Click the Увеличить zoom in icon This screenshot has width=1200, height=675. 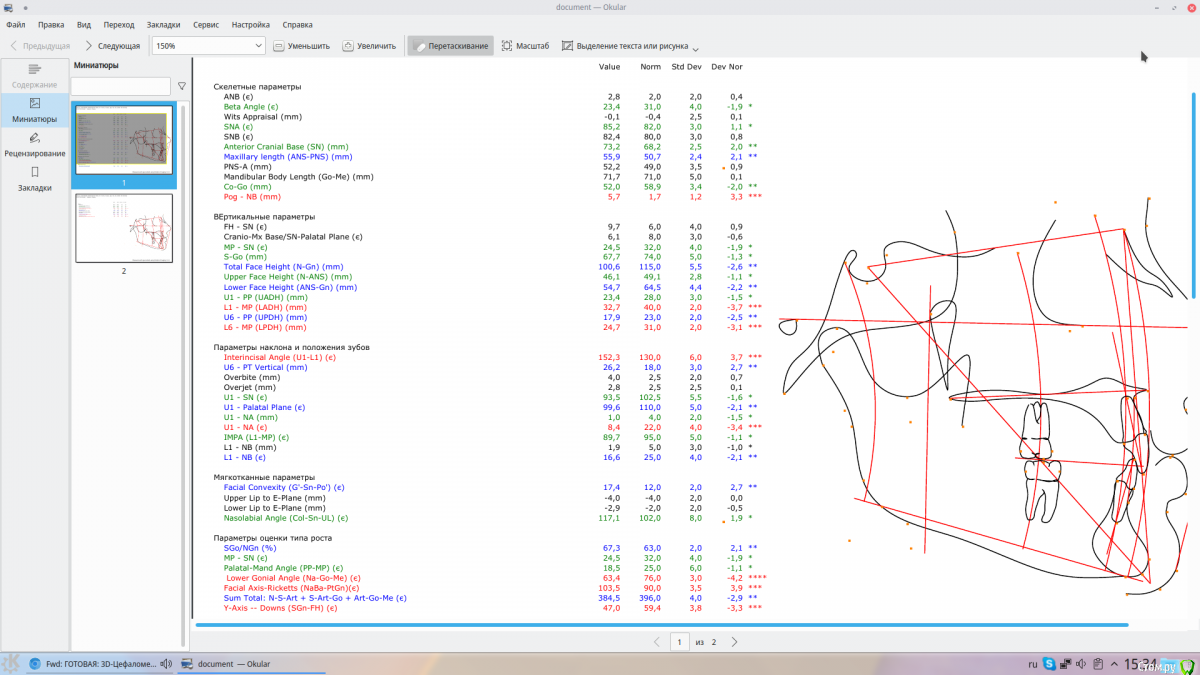348,46
